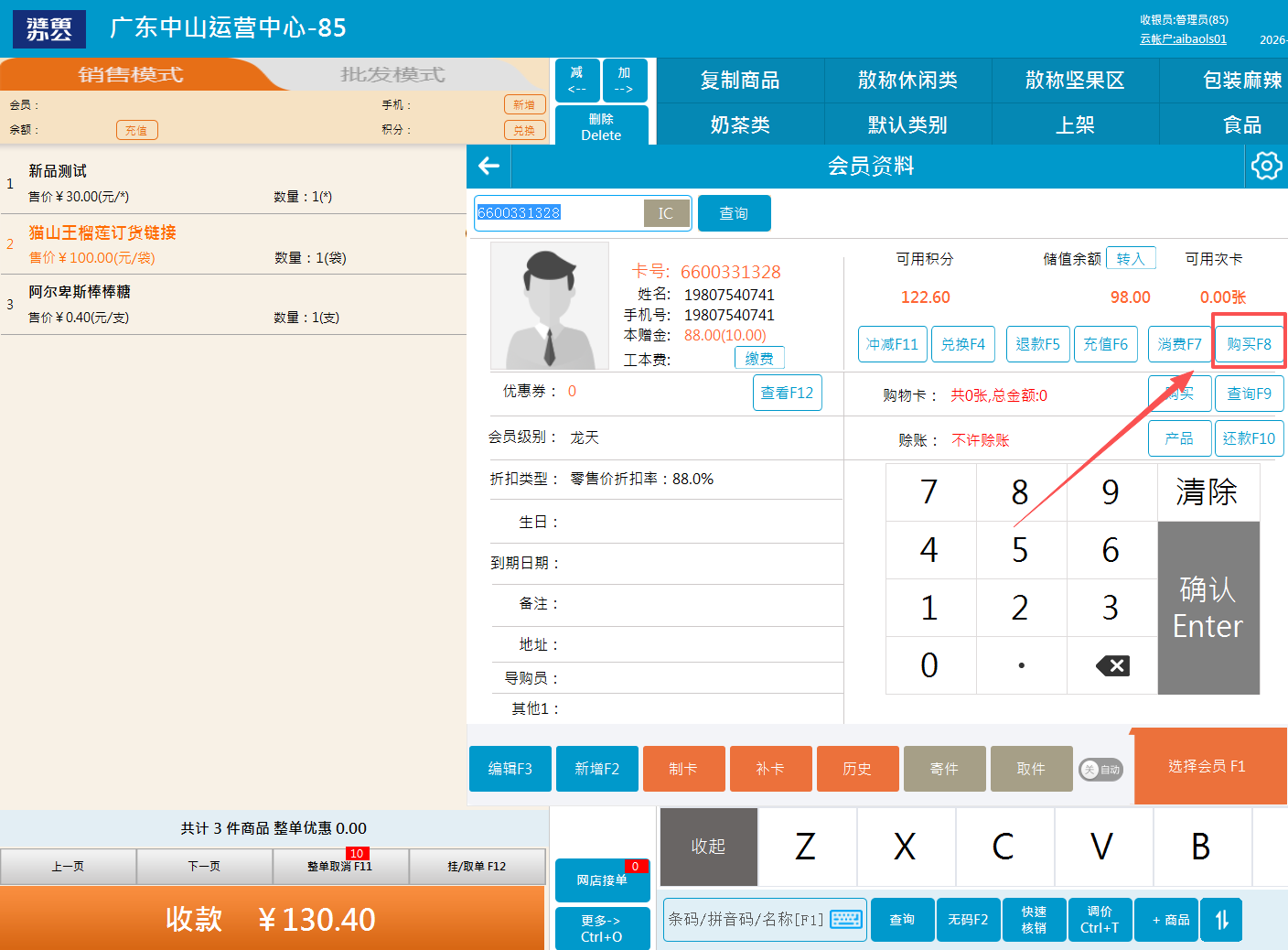
Task: Click the member avatar photo
Action: tap(550, 306)
